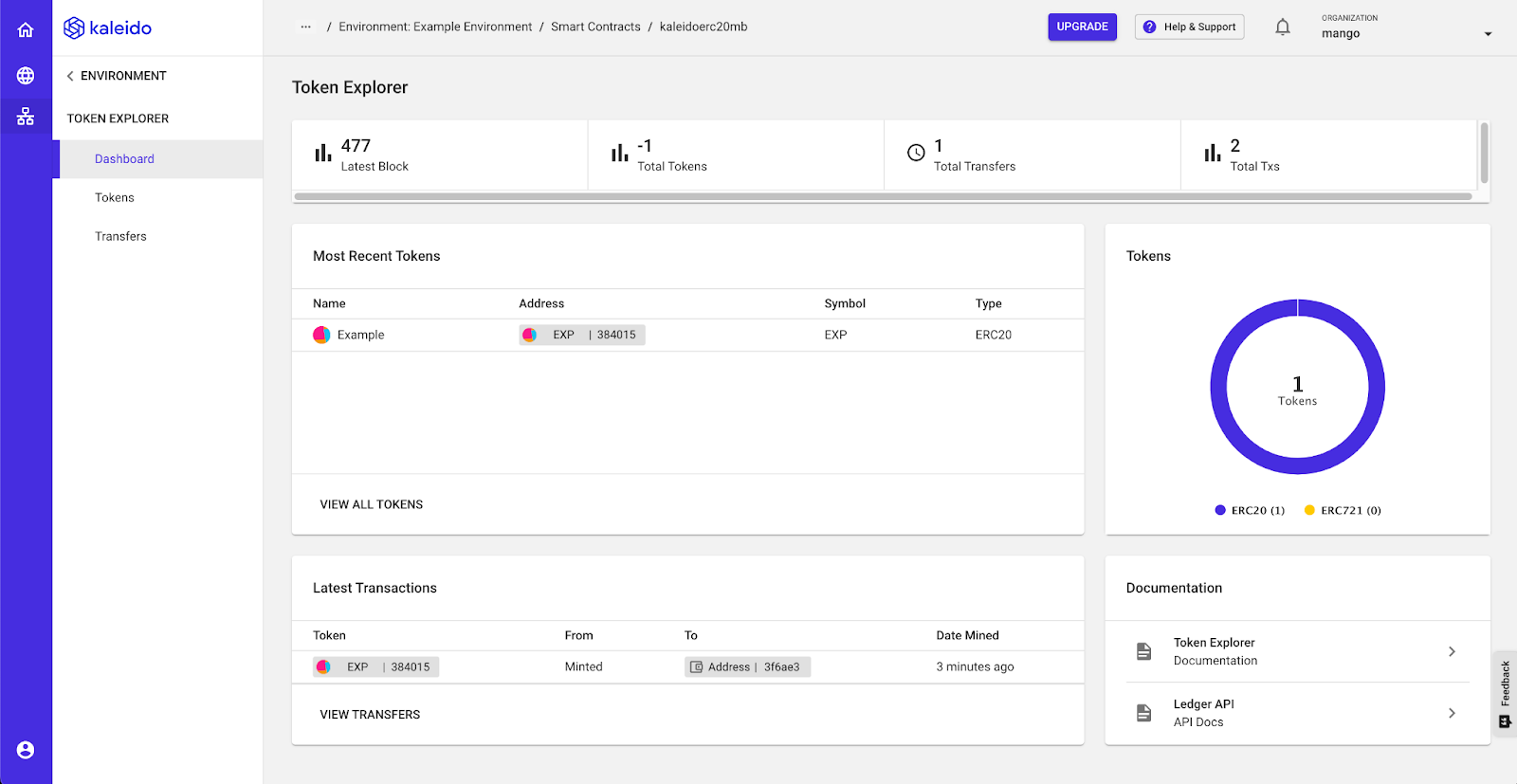Open Address 3f6ae3 chip
Image resolution: width=1517 pixels, height=784 pixels.
(x=747, y=667)
